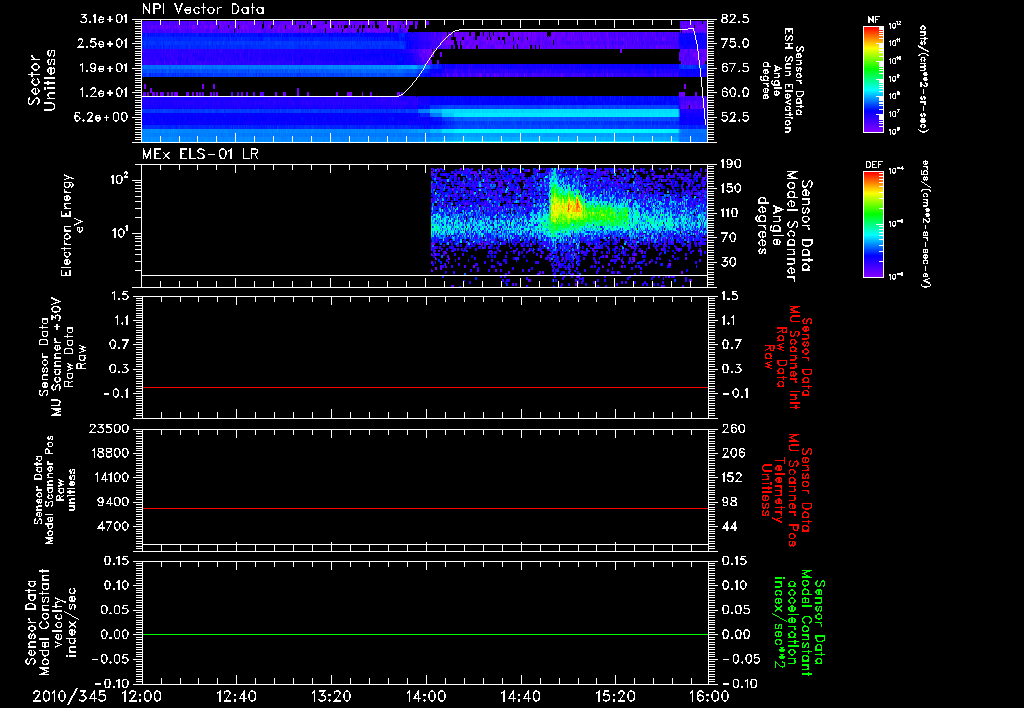Screen dimensions: 1024x708
Task: Click the Electron Energy eV axis title
Action: click(73, 225)
